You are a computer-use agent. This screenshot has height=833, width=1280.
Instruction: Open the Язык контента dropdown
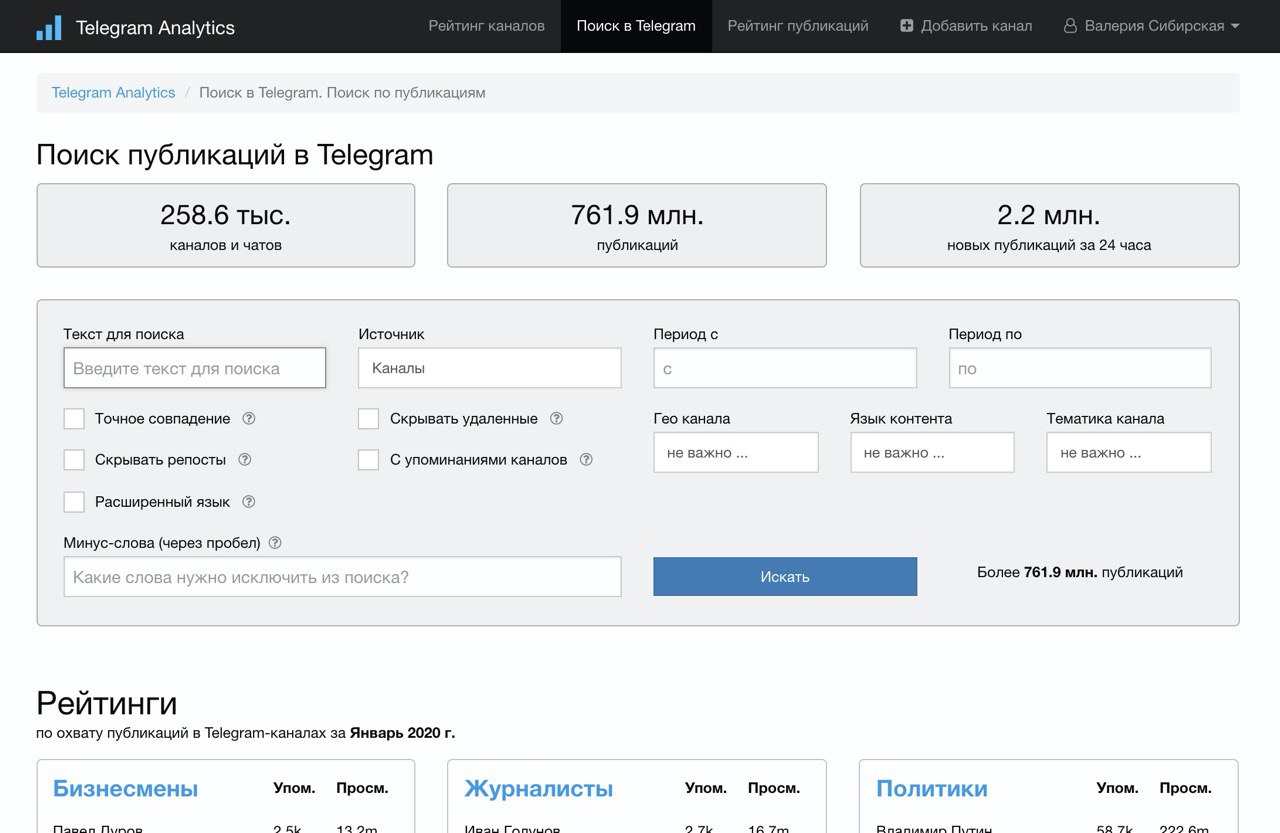932,453
